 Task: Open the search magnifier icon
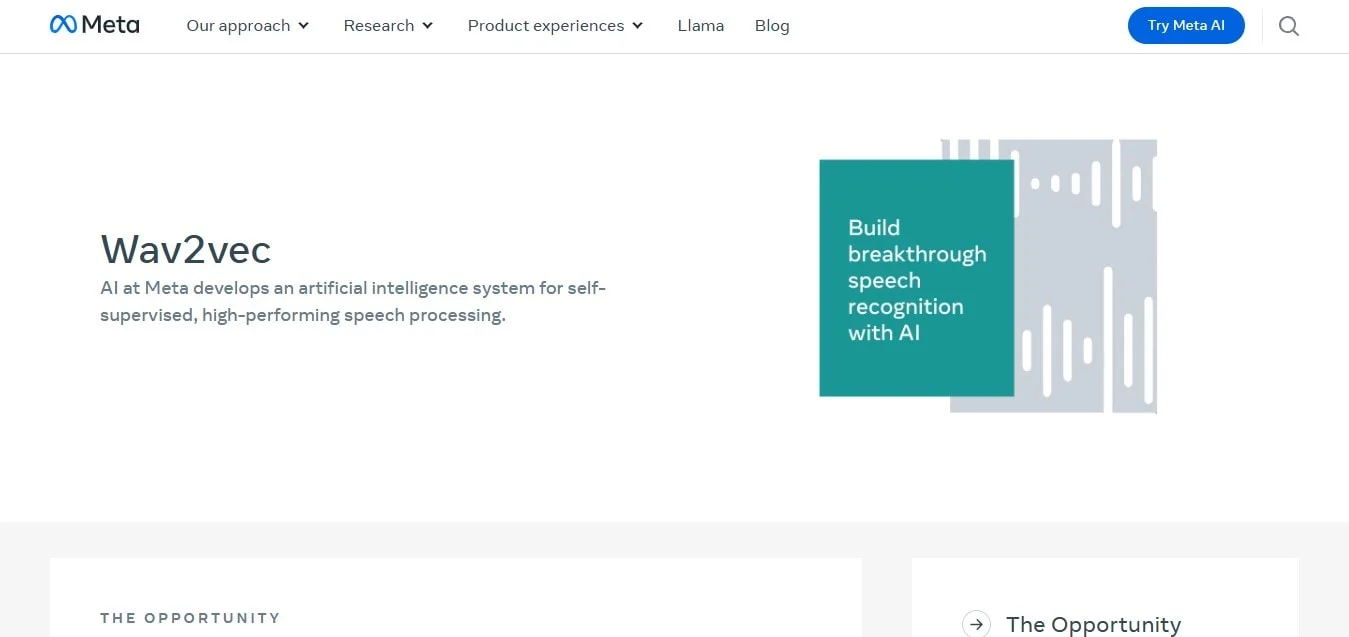point(1289,26)
